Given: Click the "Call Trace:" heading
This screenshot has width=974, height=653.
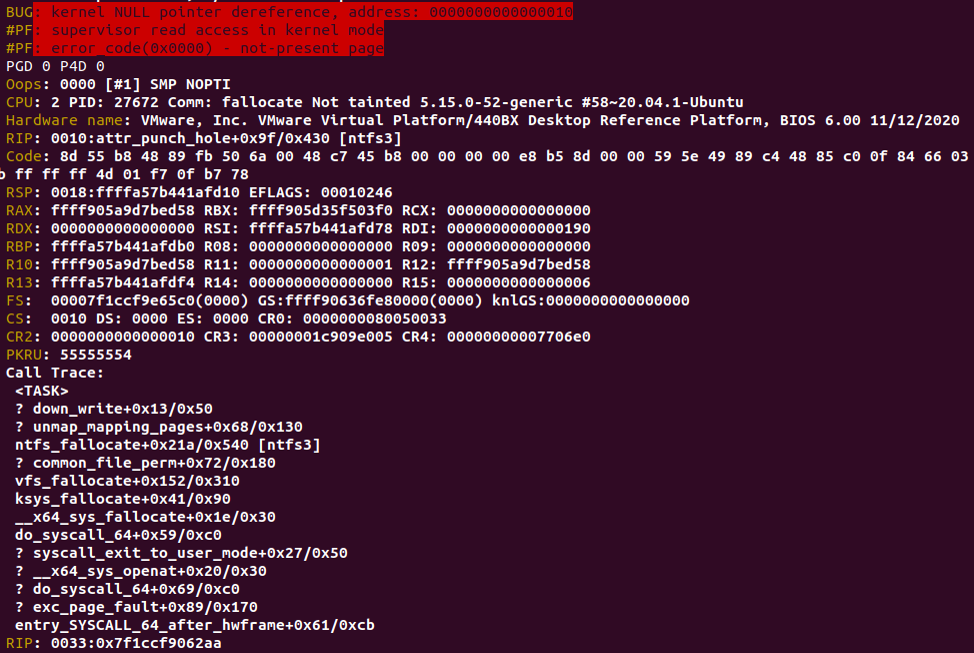Looking at the screenshot, I should pos(54,372).
